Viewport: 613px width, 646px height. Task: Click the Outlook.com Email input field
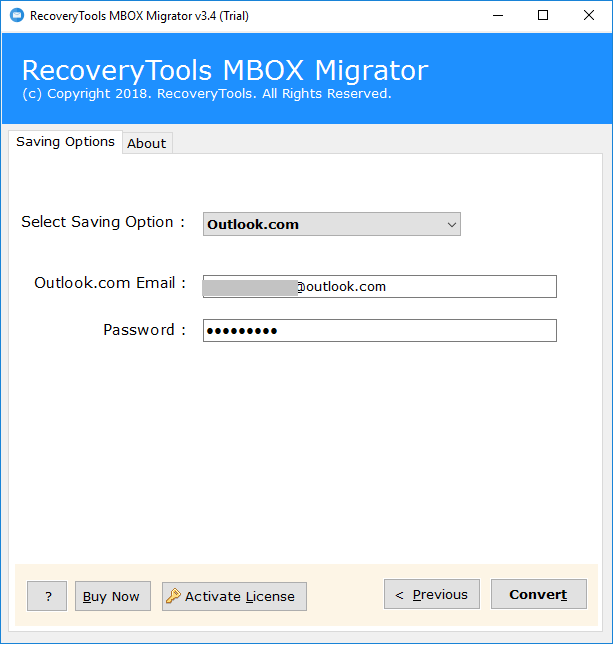tap(379, 286)
